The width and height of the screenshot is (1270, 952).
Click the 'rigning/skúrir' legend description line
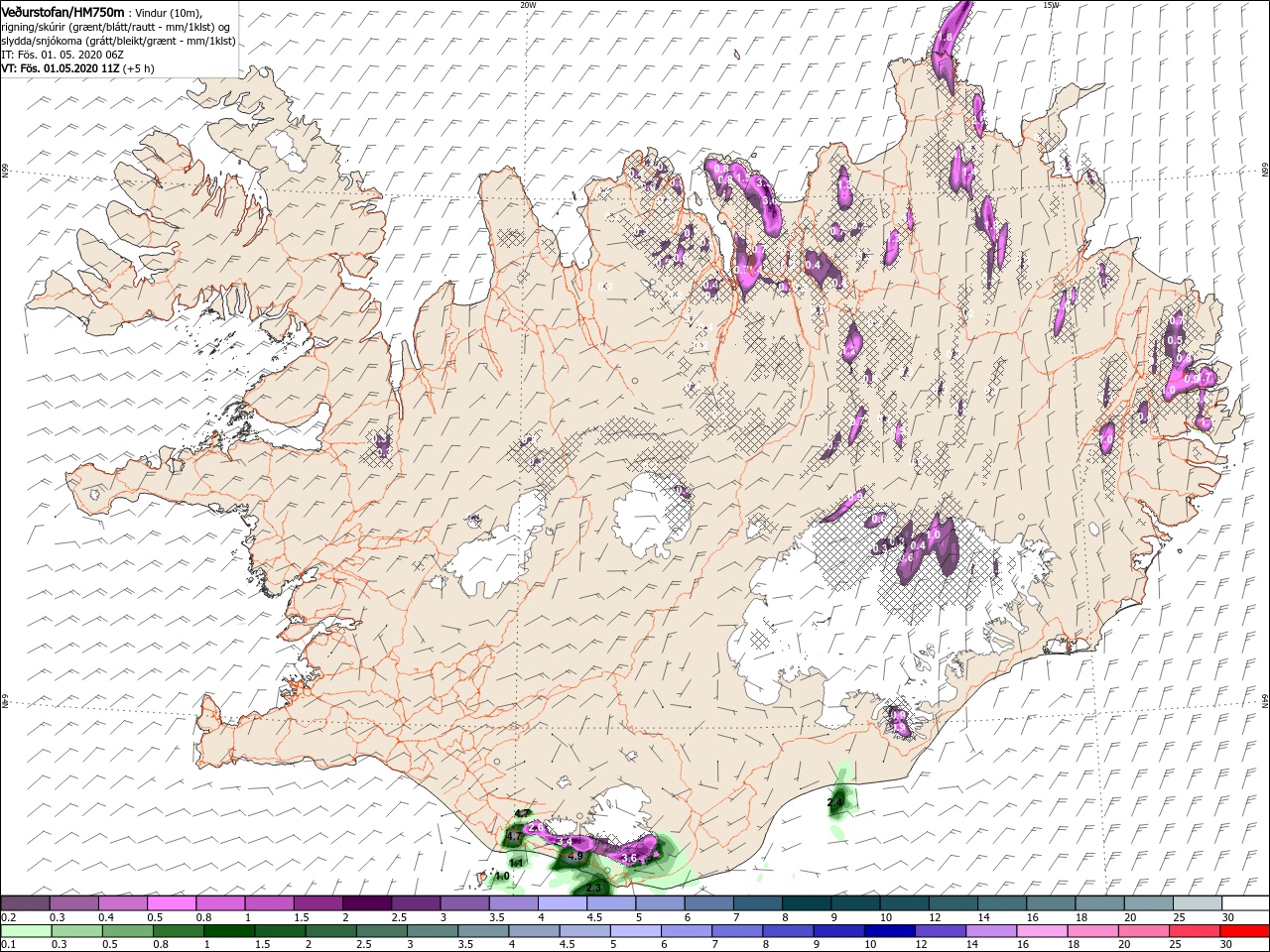115,26
